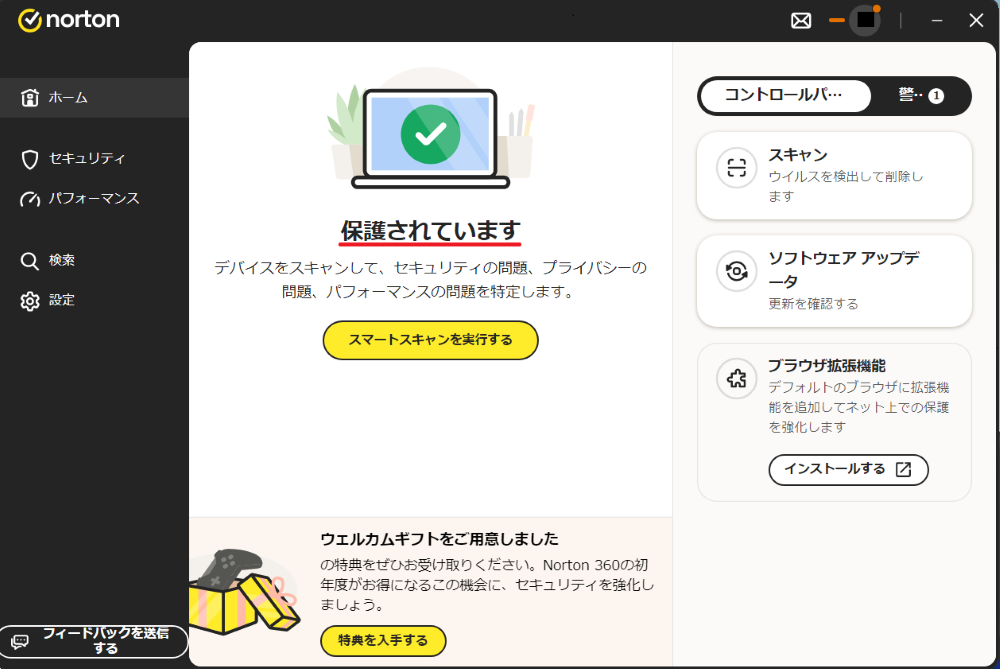Open the account avatar menu
1000x669 pixels.
point(865,20)
